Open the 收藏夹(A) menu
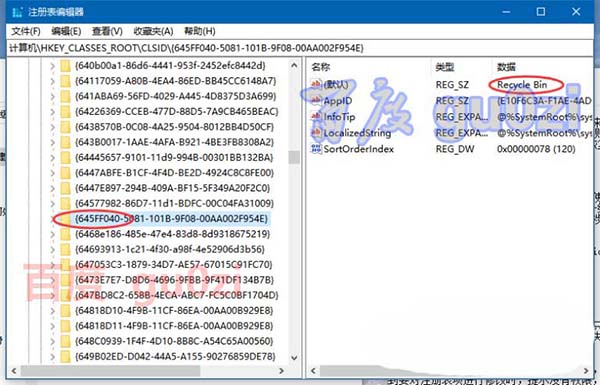The height and width of the screenshot is (385, 600). coord(153,31)
